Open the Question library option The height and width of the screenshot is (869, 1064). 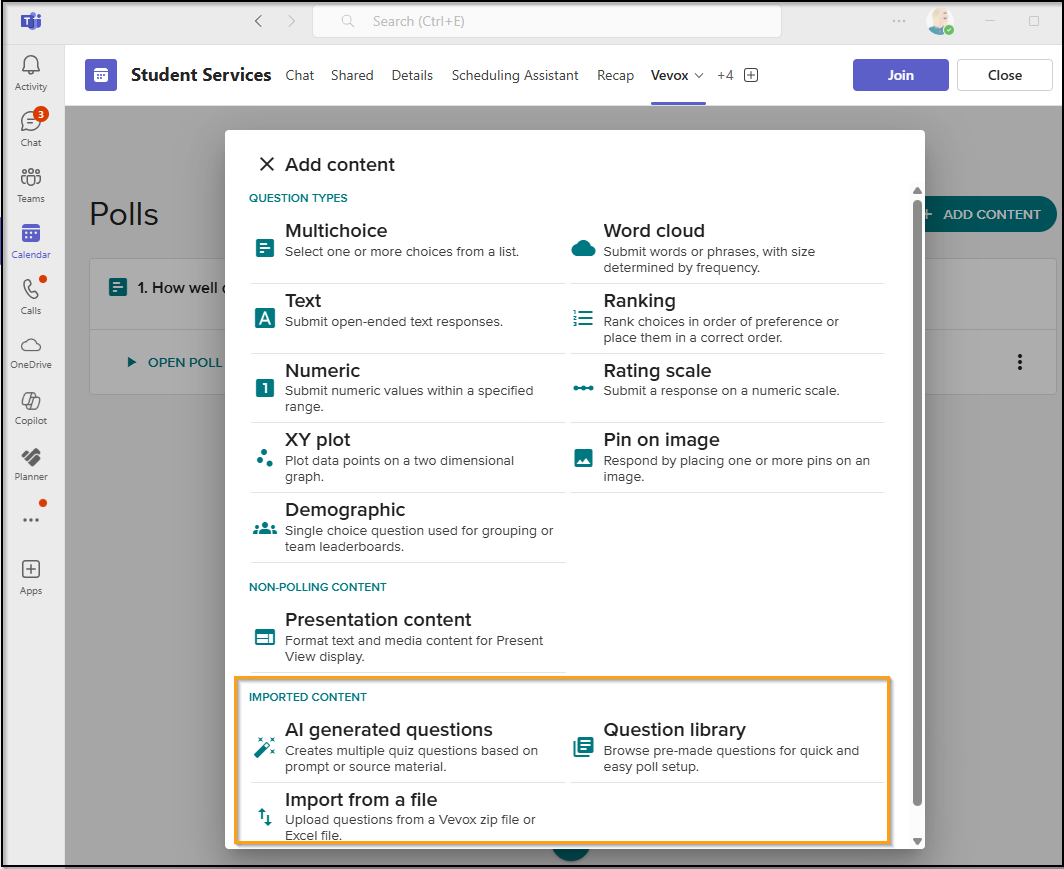coord(727,748)
